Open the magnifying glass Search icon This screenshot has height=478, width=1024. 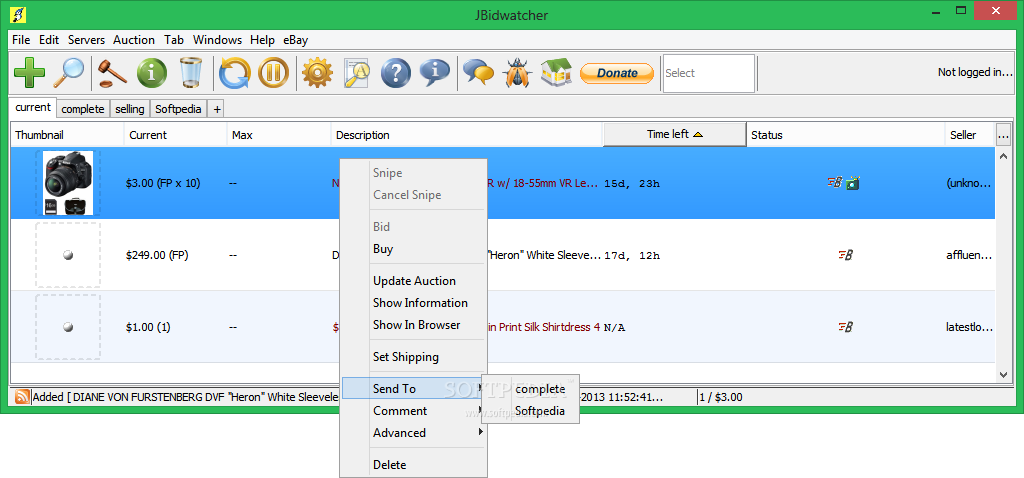tap(68, 72)
